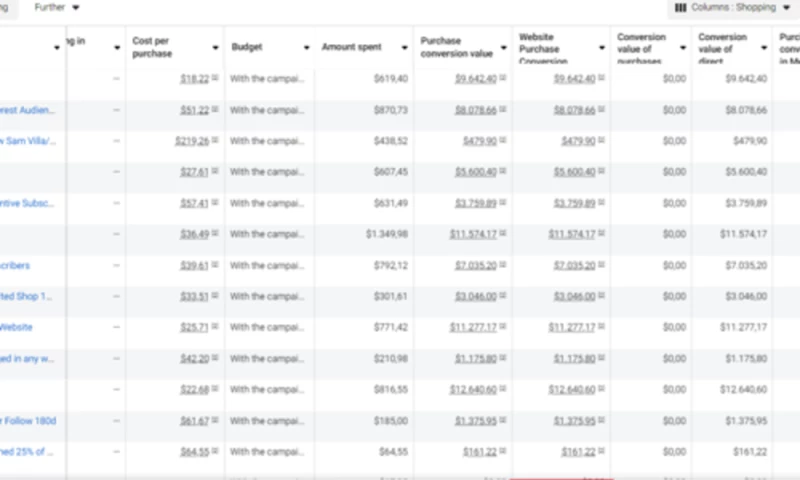Open Purchase conversion value sort arrow

pos(504,47)
